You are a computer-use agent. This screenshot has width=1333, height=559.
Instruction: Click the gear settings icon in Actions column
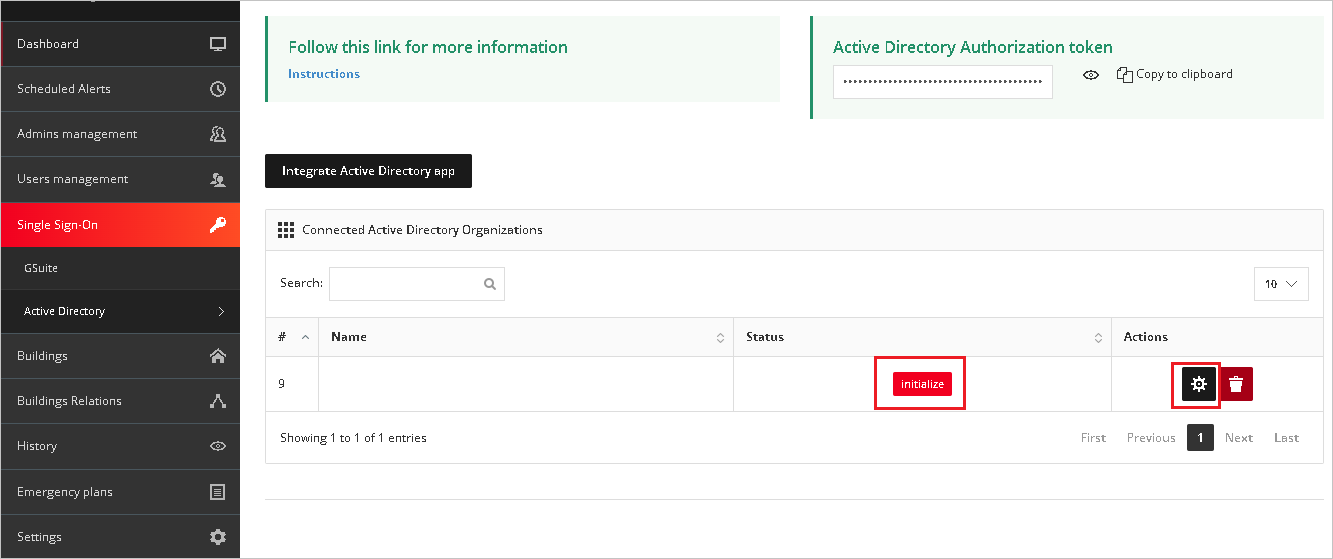point(1199,384)
